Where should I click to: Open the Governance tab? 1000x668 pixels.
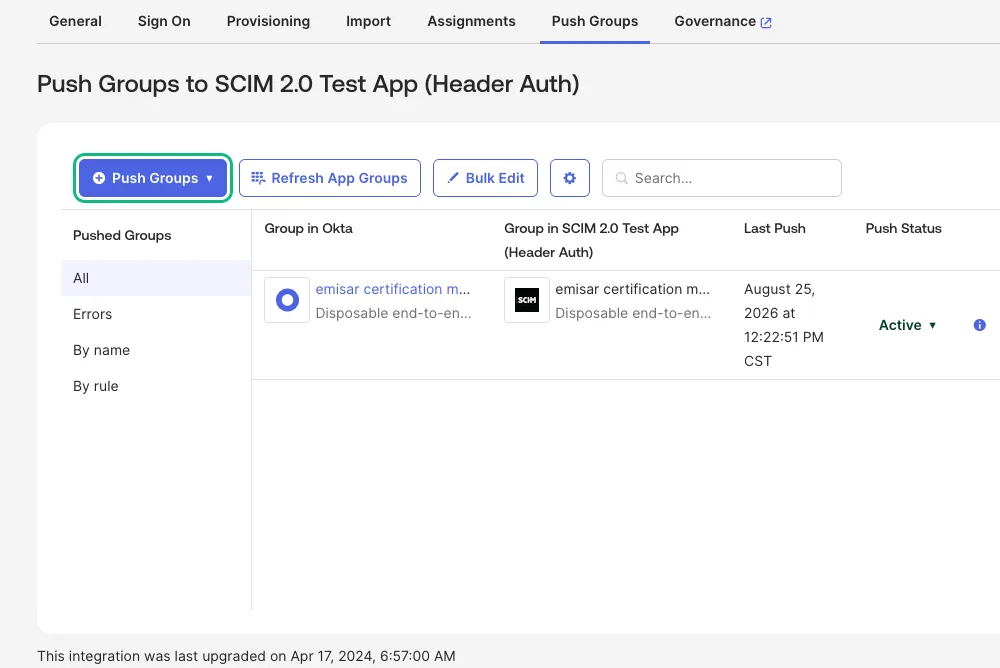(x=723, y=21)
